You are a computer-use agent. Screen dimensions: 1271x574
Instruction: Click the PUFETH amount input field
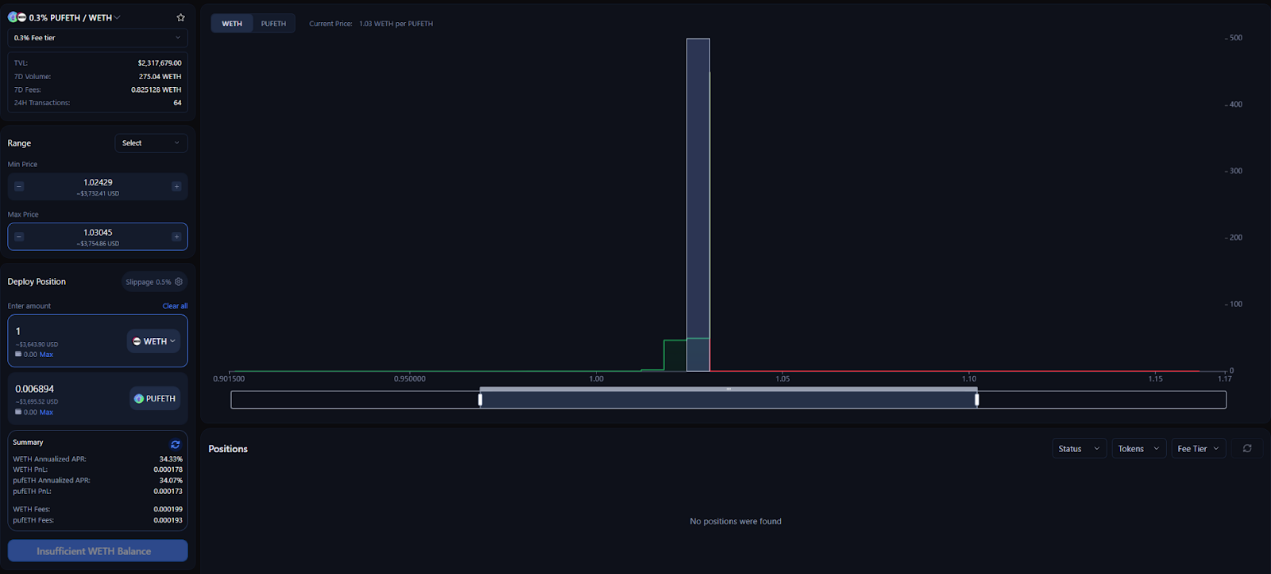[65, 388]
